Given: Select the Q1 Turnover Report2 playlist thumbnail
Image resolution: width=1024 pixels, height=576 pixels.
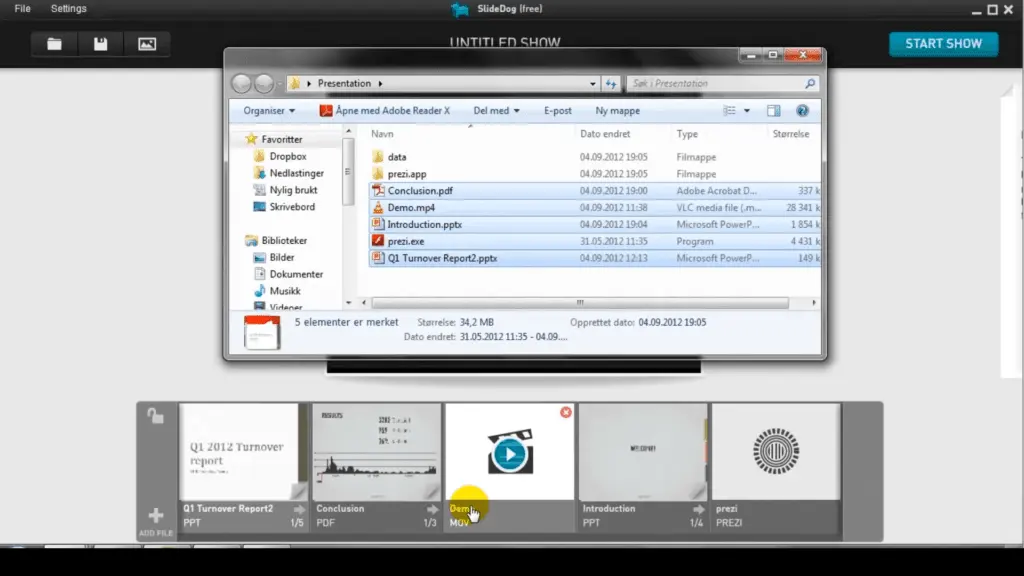Looking at the screenshot, I should click(x=243, y=452).
